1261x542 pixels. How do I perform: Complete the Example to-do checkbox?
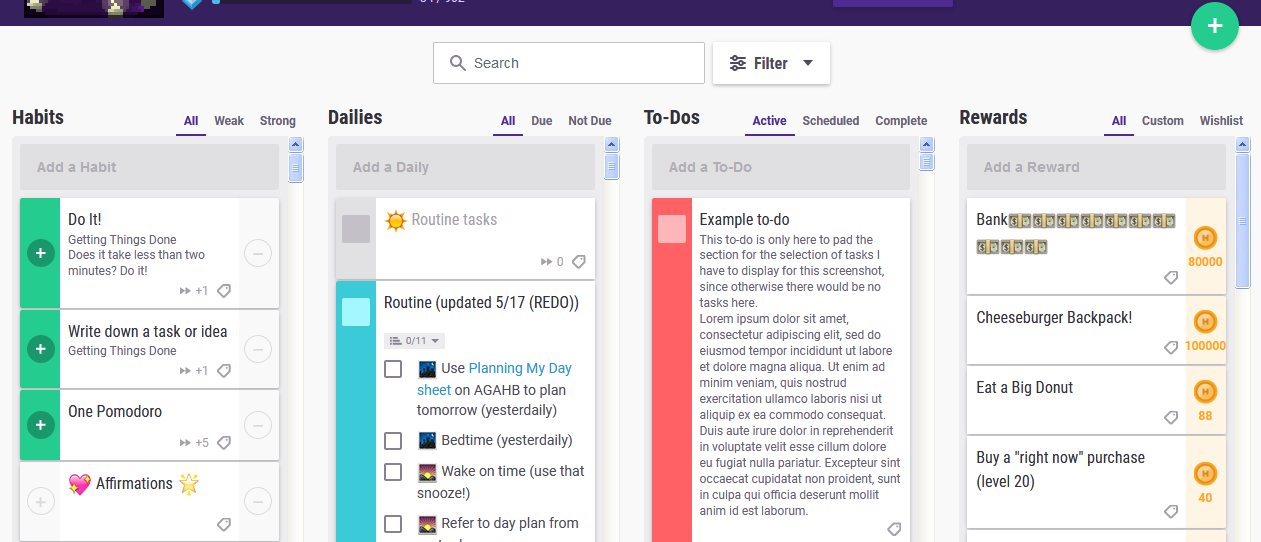click(x=672, y=229)
